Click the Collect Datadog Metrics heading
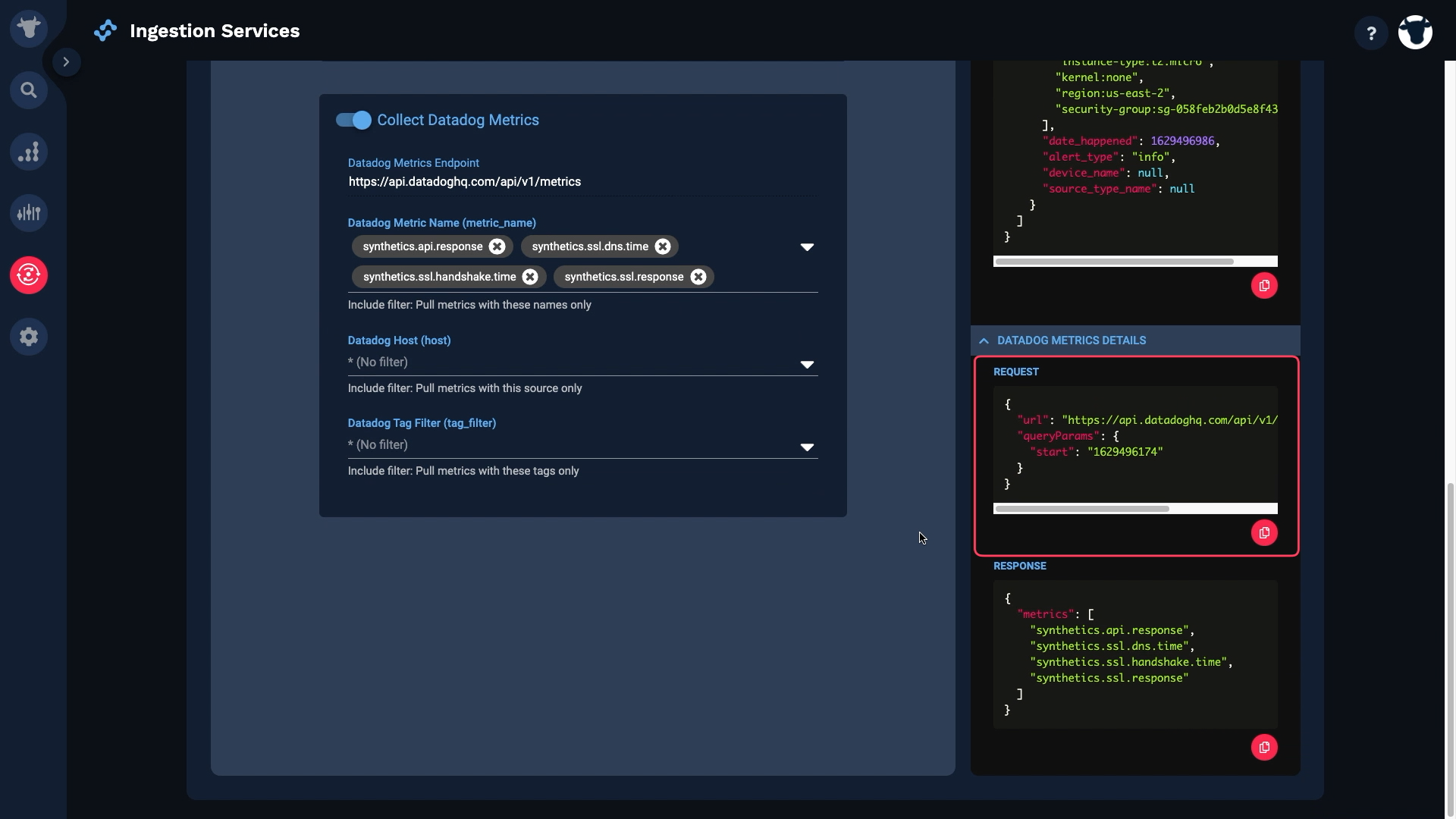 tap(458, 120)
